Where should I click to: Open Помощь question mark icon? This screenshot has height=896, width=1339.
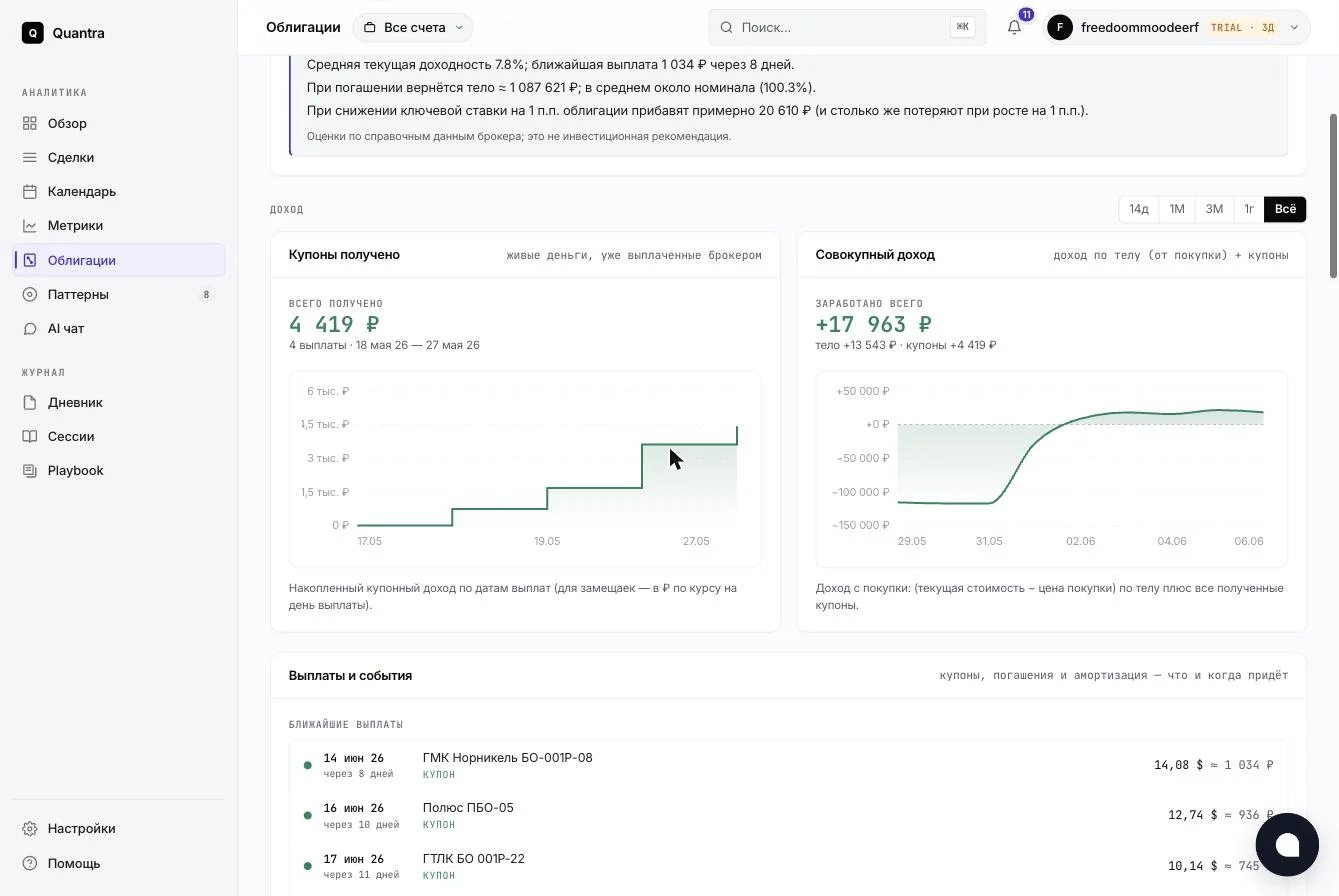pos(30,863)
